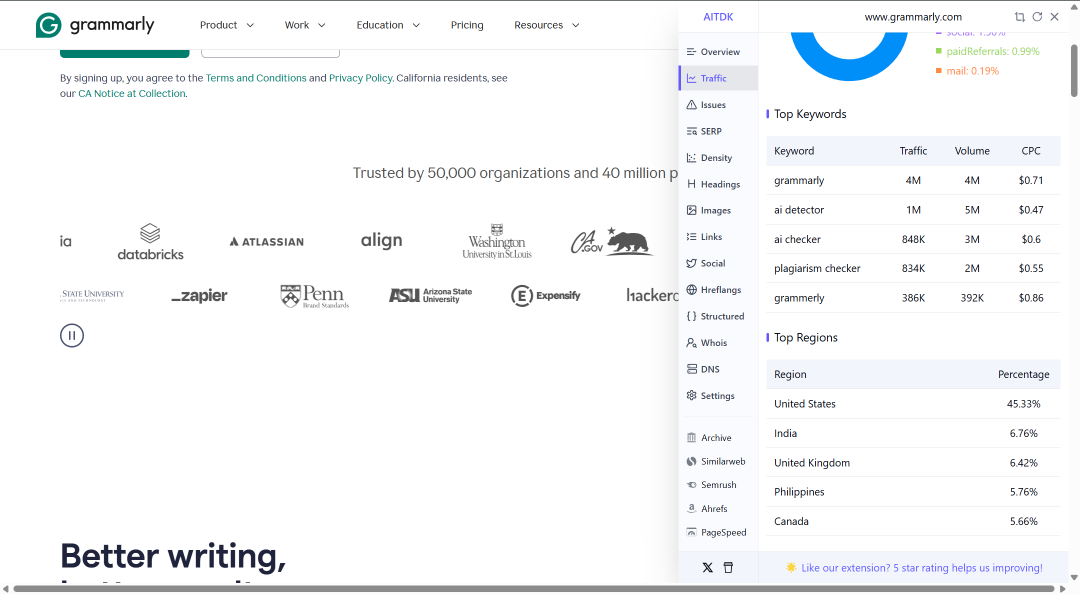Click the Settings gear icon
Screen dimensions: 1080x594
[692, 396]
